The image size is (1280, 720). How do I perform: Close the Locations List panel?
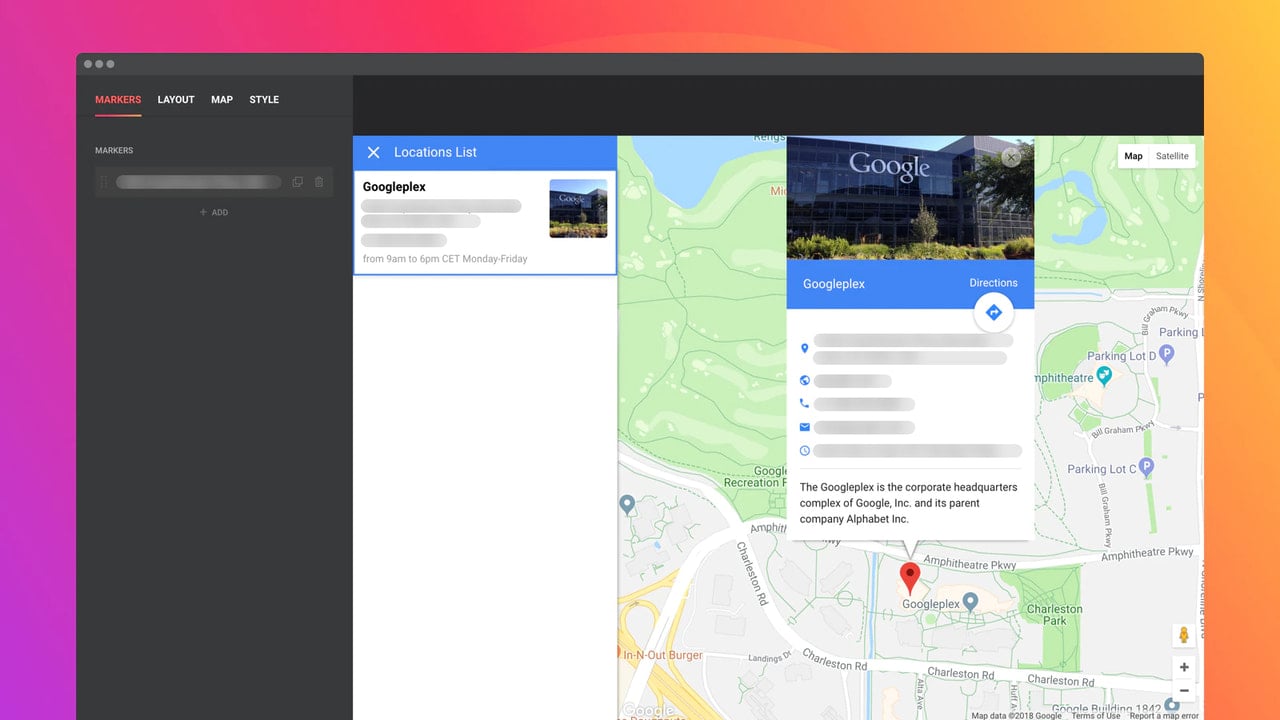click(x=373, y=152)
